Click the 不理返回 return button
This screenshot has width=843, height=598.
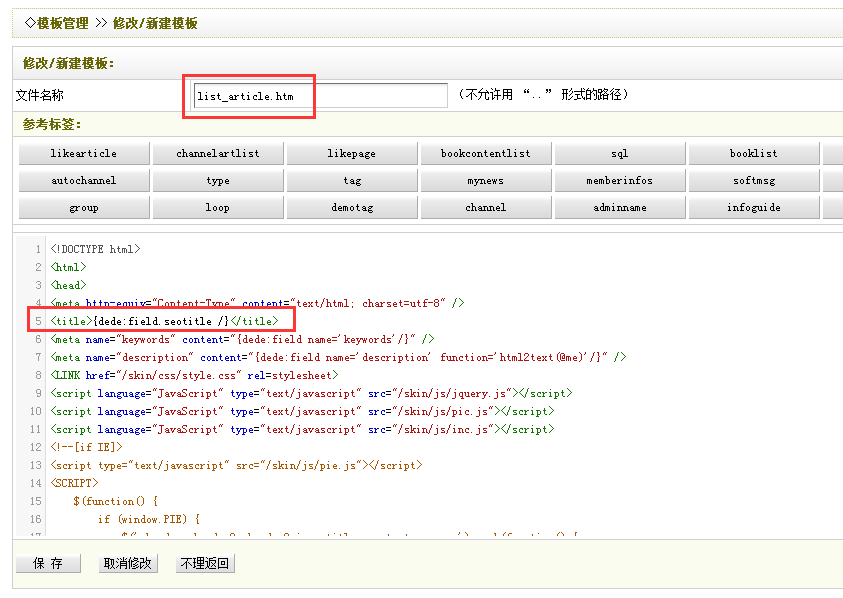[x=205, y=563]
